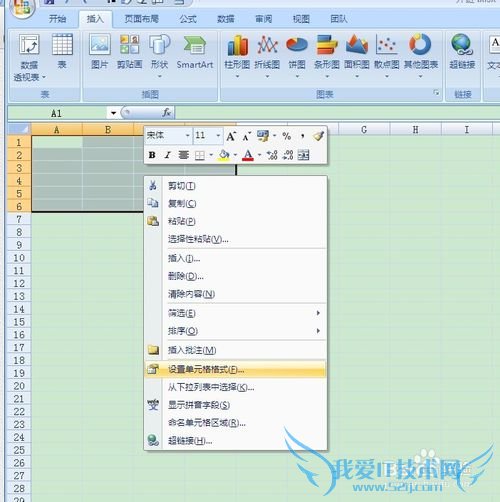
Task: Choose 粘贴(P) from the context menu
Action: (x=236, y=221)
